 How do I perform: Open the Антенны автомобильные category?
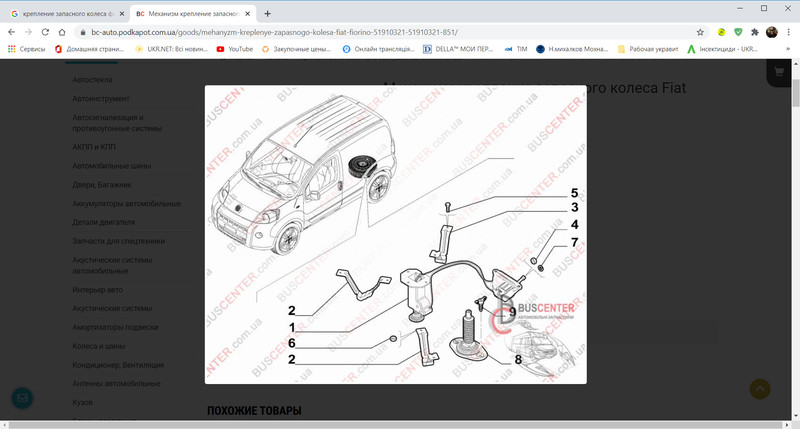pos(116,383)
